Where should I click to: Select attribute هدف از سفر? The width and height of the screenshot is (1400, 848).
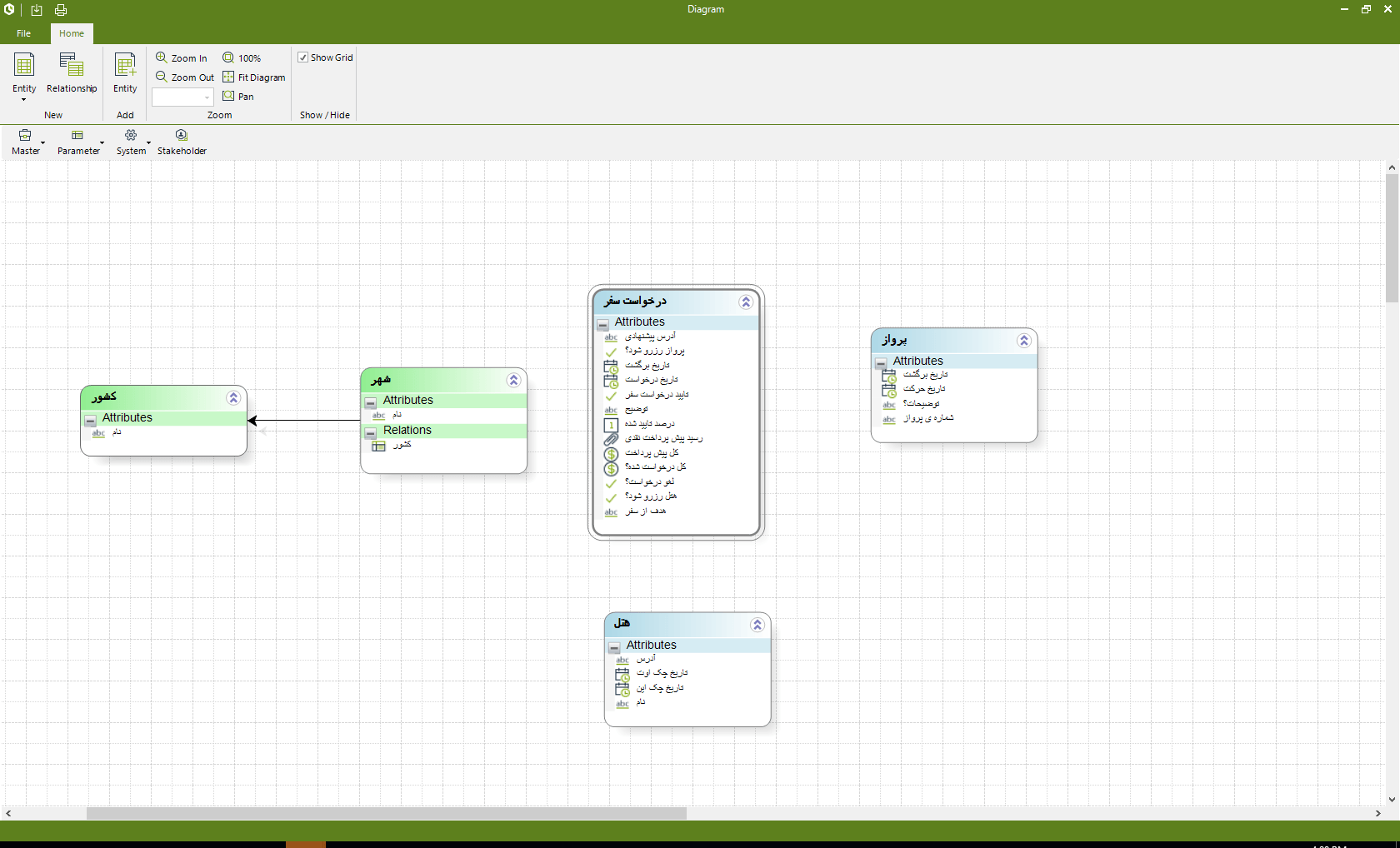[645, 511]
